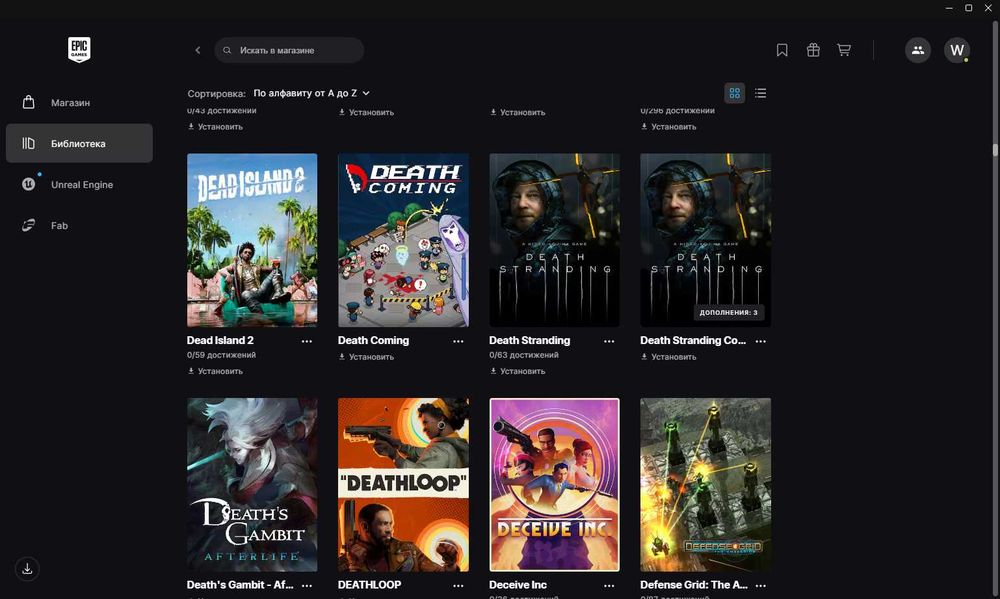Screen dimensions: 1000x599
Task: Click the Death Stranding Co... title text
Action: coord(693,340)
